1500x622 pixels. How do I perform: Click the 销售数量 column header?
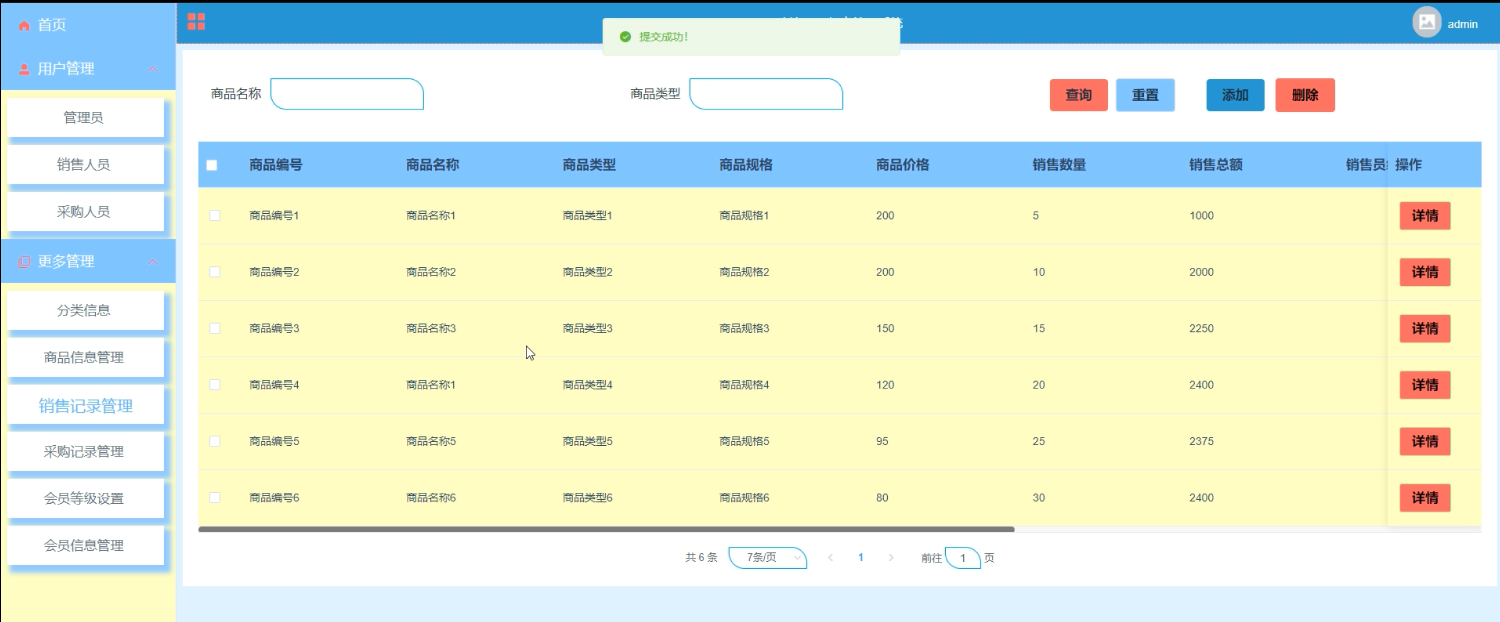click(1059, 165)
